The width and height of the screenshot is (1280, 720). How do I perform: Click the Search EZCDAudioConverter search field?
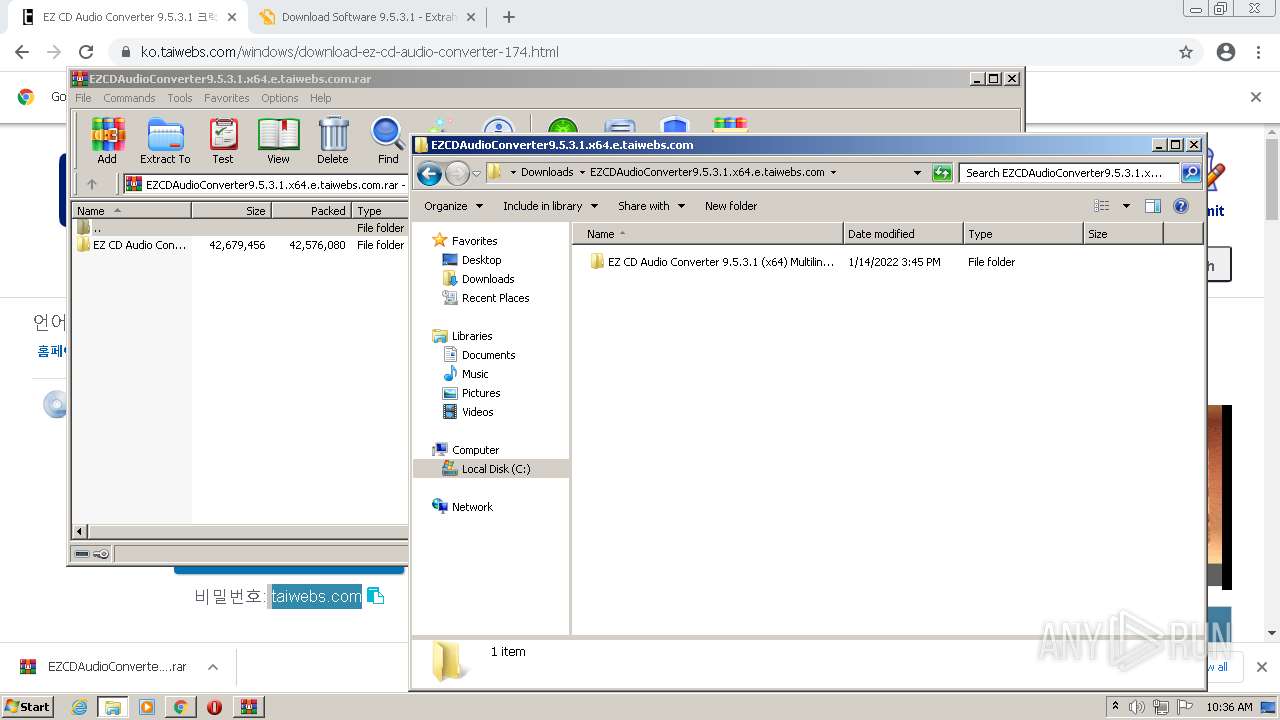[x=1068, y=173]
